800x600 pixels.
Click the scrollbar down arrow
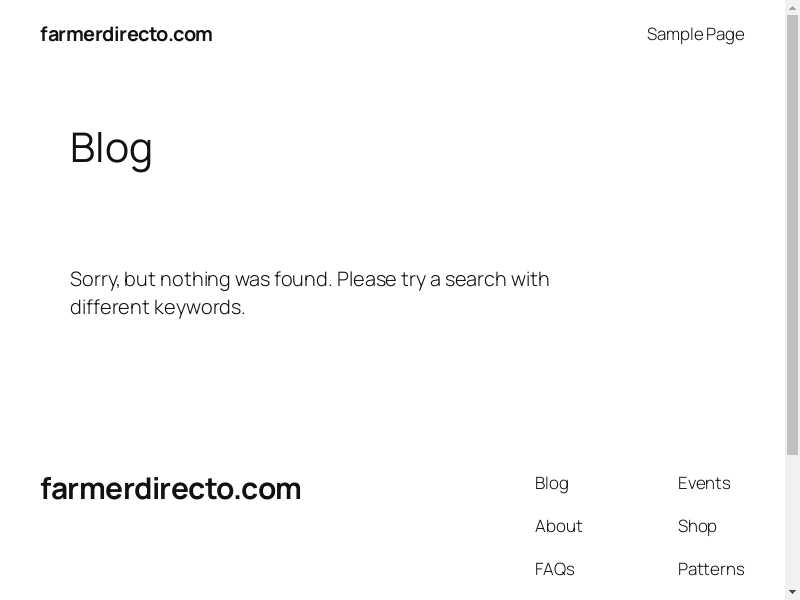(x=792, y=593)
